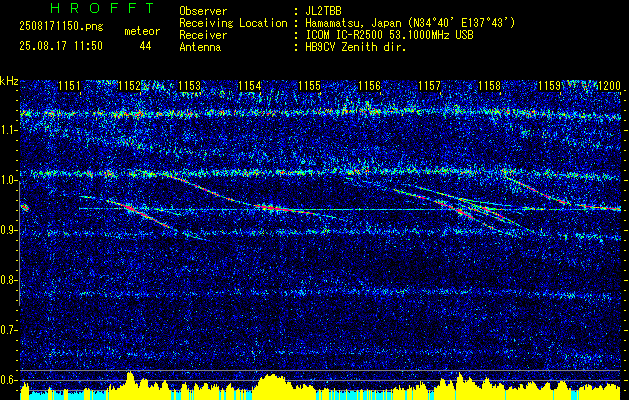Click the kHz axis unit label

pyautogui.click(x=9, y=81)
